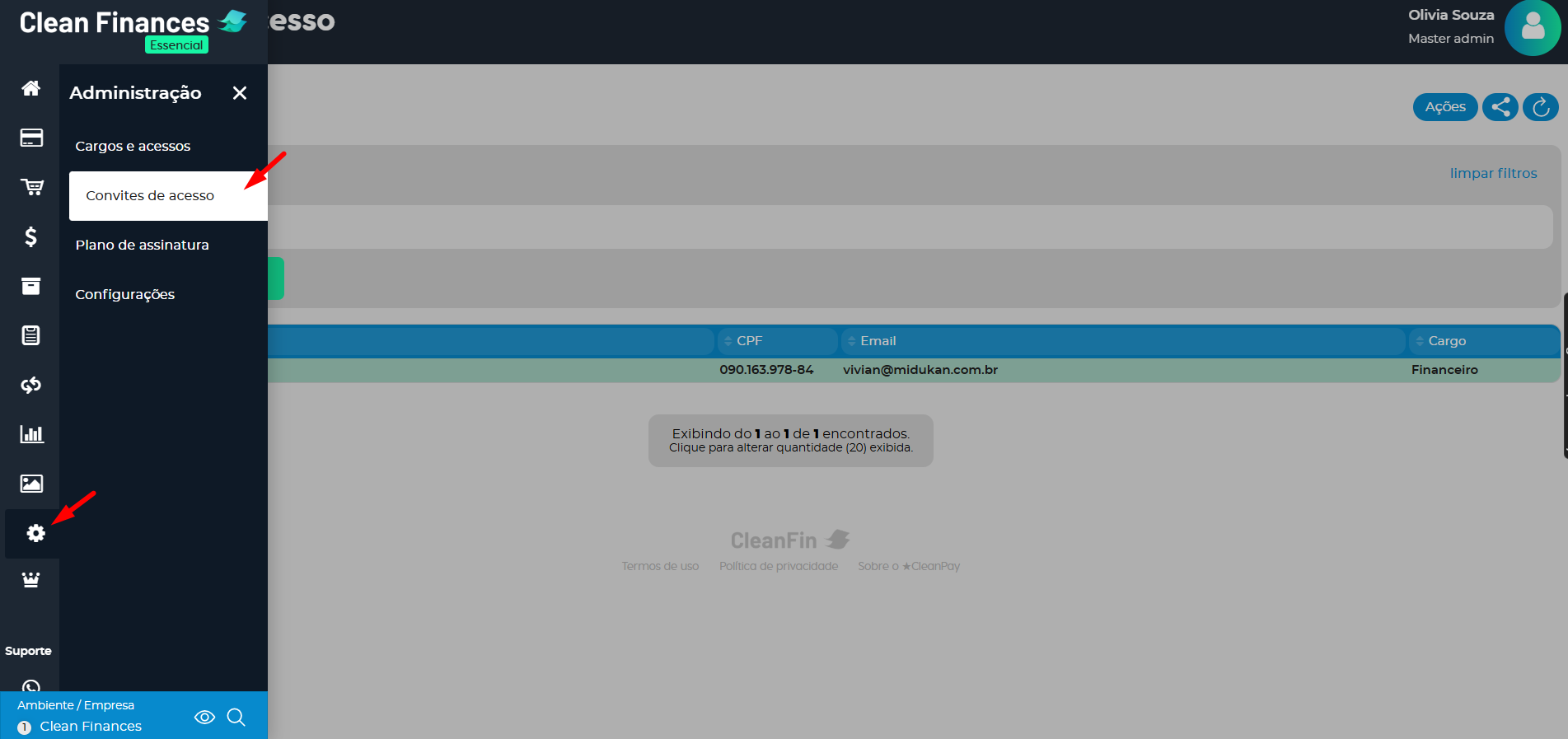This screenshot has height=739, width=1568.
Task: Click the bar chart reports icon
Action: pos(31,434)
